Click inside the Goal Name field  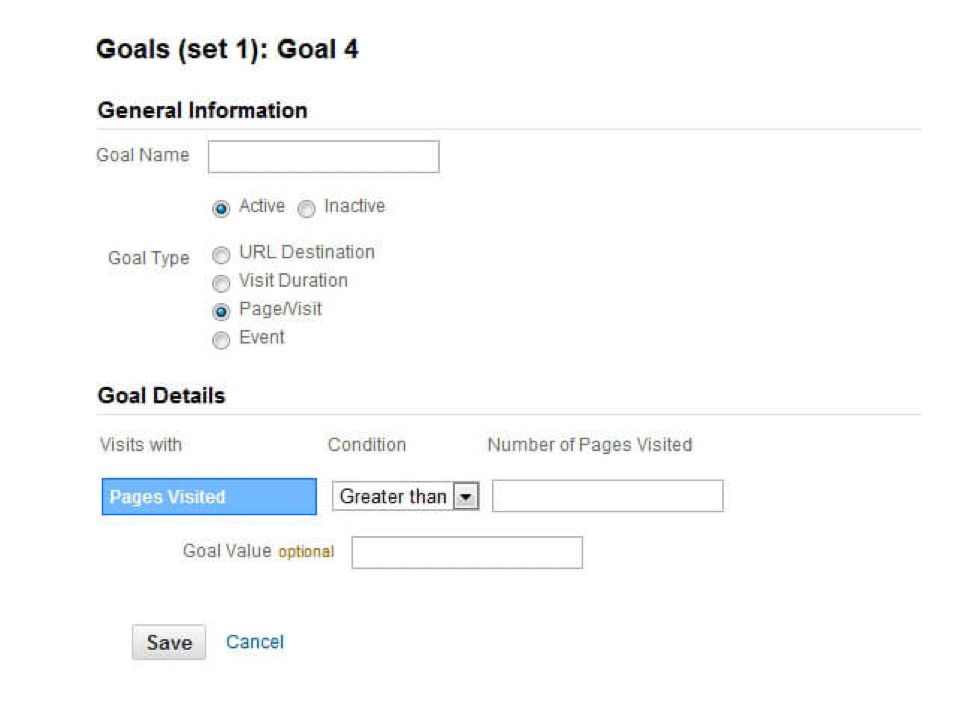point(322,156)
